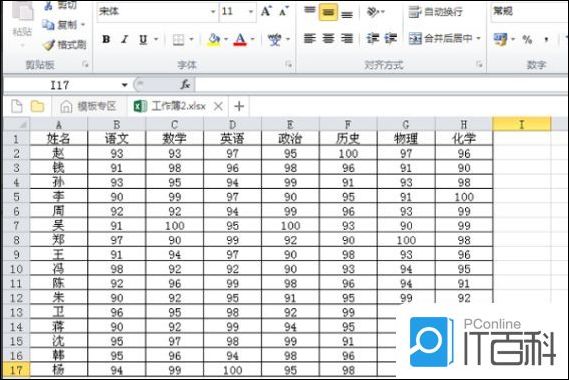Toggle Italic formatting
The width and height of the screenshot is (569, 380).
pos(124,39)
